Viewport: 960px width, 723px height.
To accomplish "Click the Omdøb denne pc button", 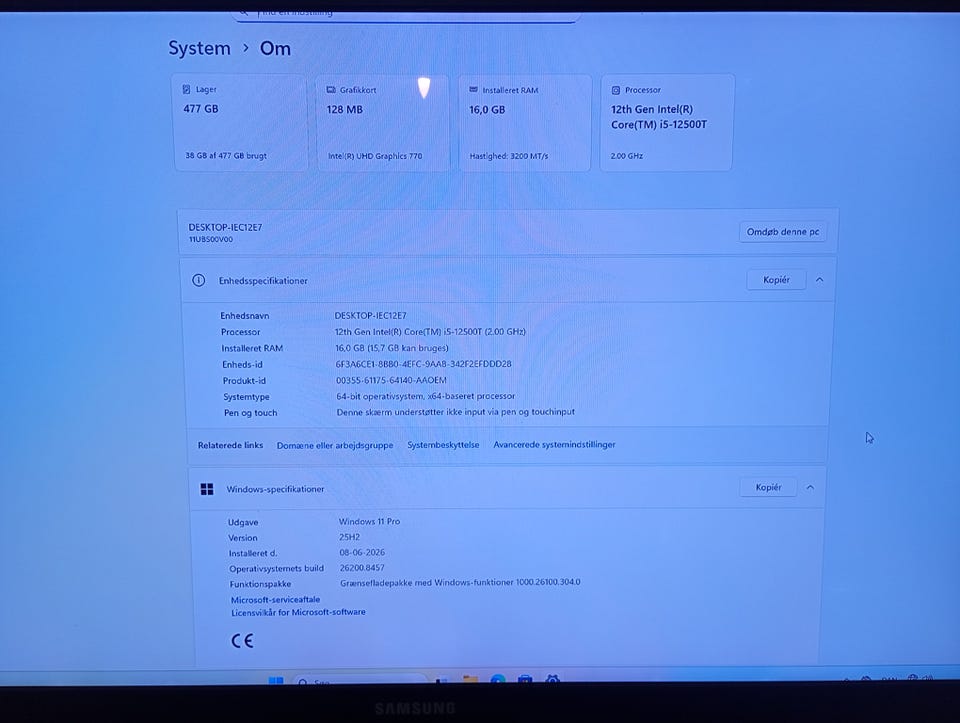I will click(x=782, y=232).
